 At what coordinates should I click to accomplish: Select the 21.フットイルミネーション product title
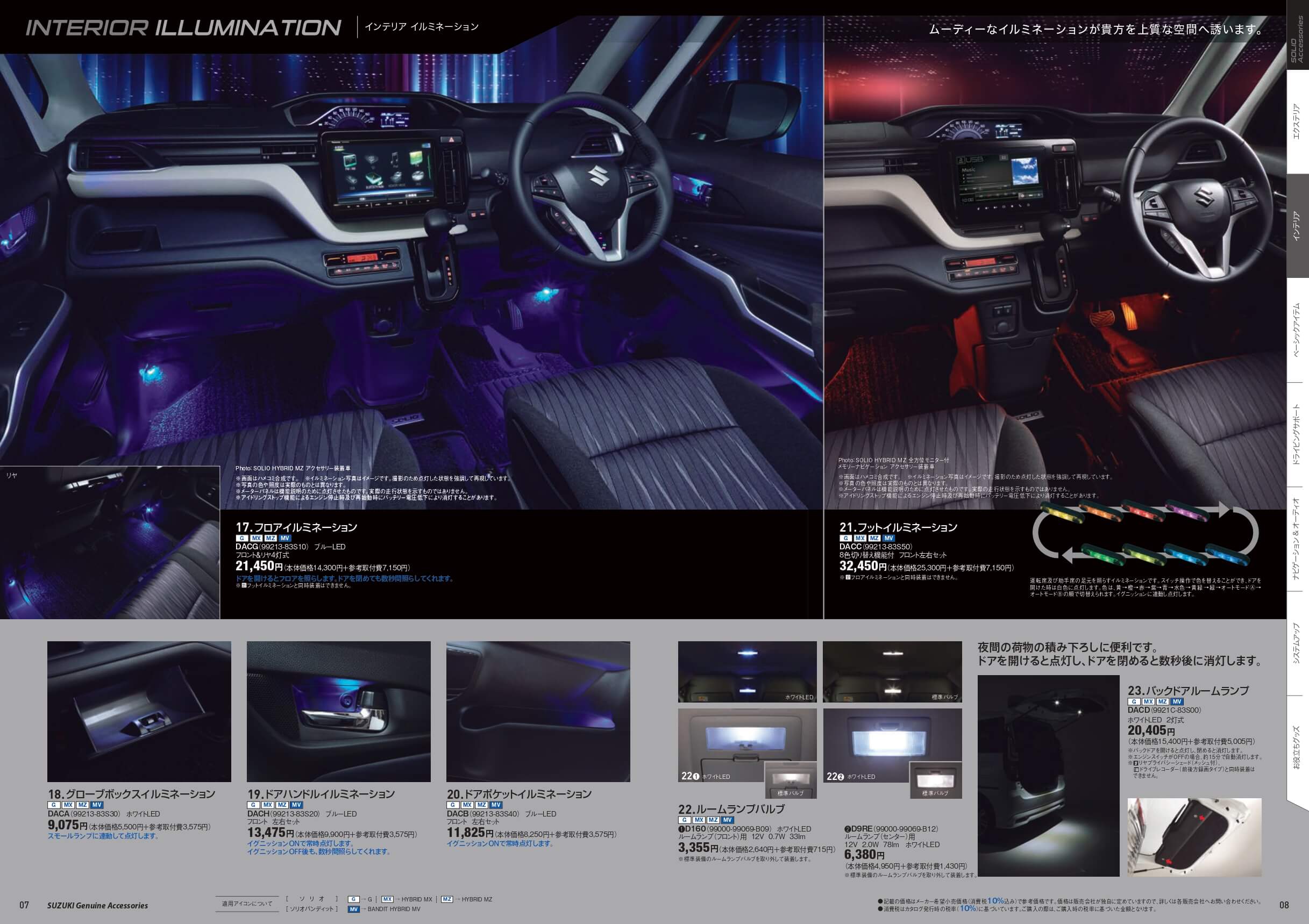(x=899, y=527)
